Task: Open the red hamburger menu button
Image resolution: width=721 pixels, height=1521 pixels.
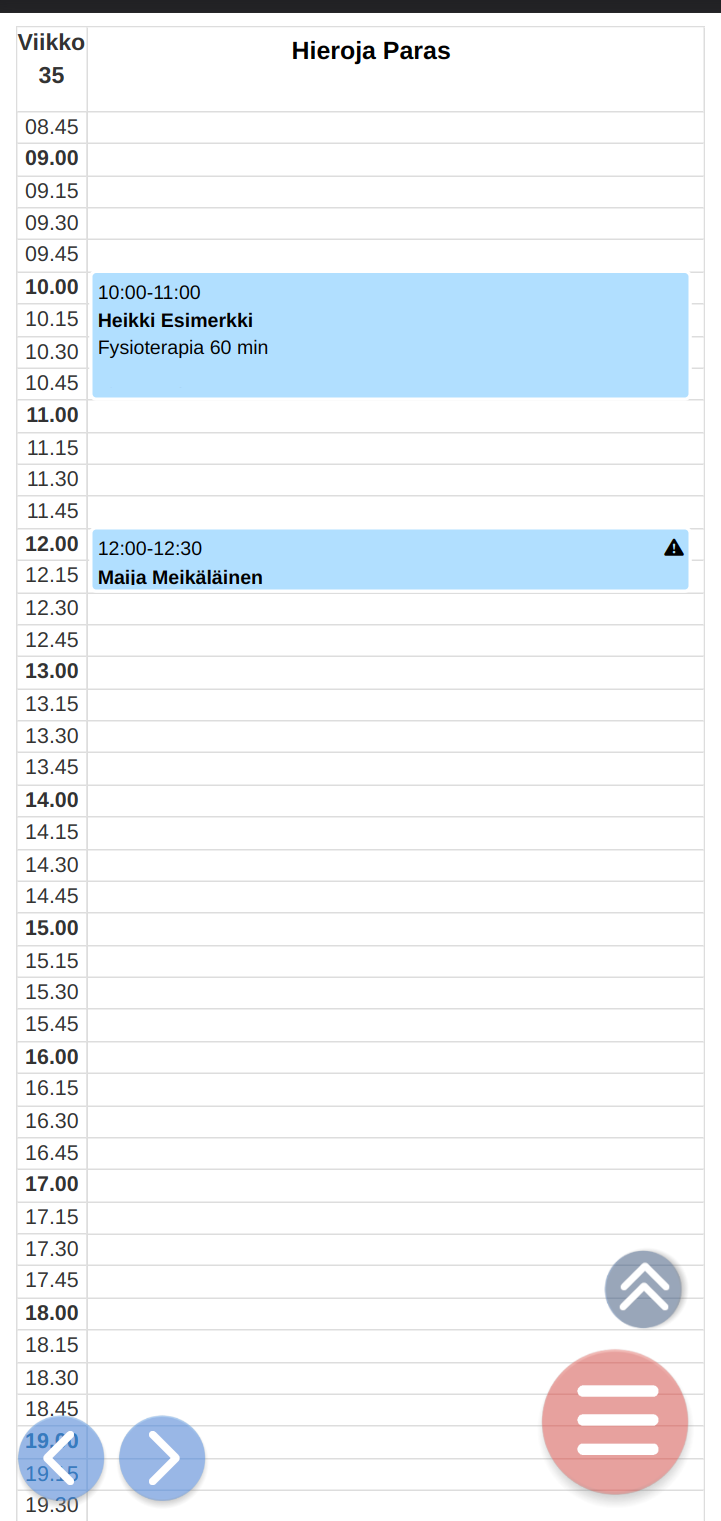Action: [x=615, y=1421]
